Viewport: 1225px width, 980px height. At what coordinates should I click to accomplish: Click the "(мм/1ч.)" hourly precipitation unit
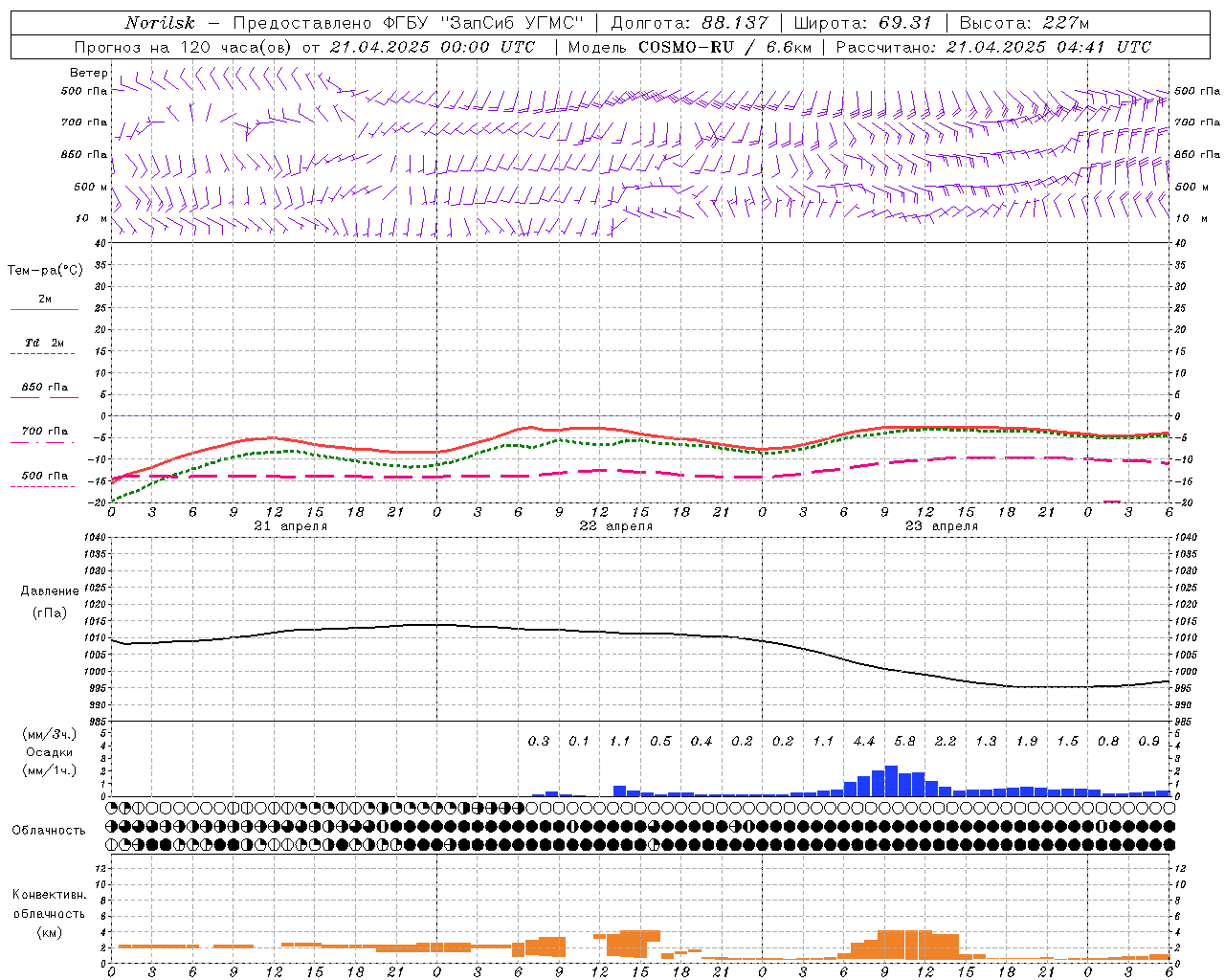point(50,770)
